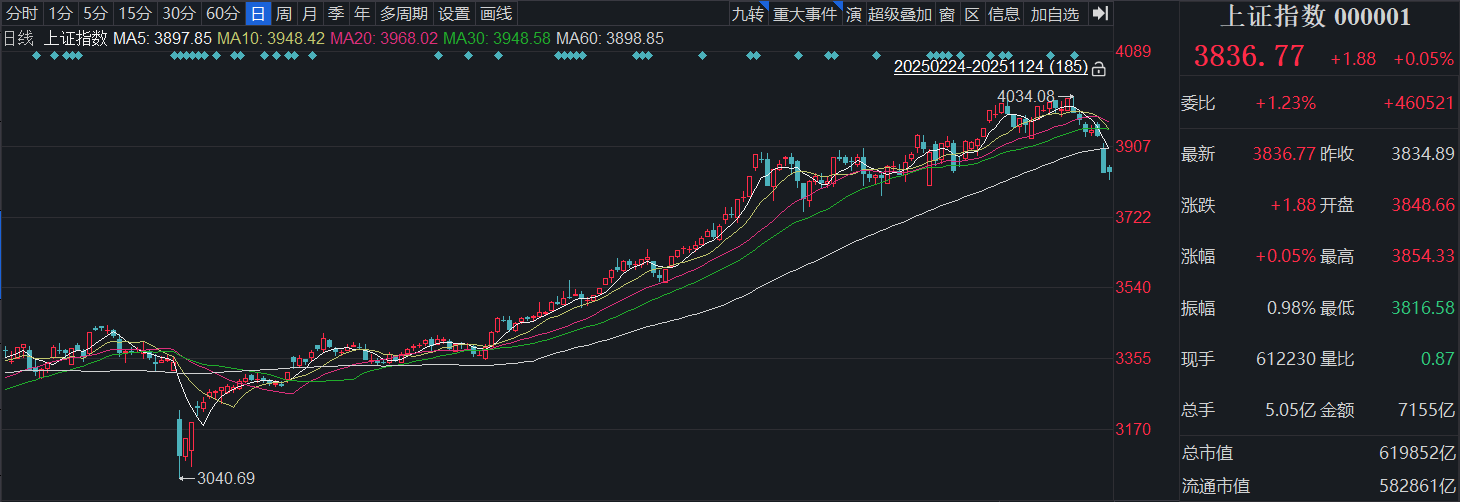Toggle the 重大事件 markers

804,14
